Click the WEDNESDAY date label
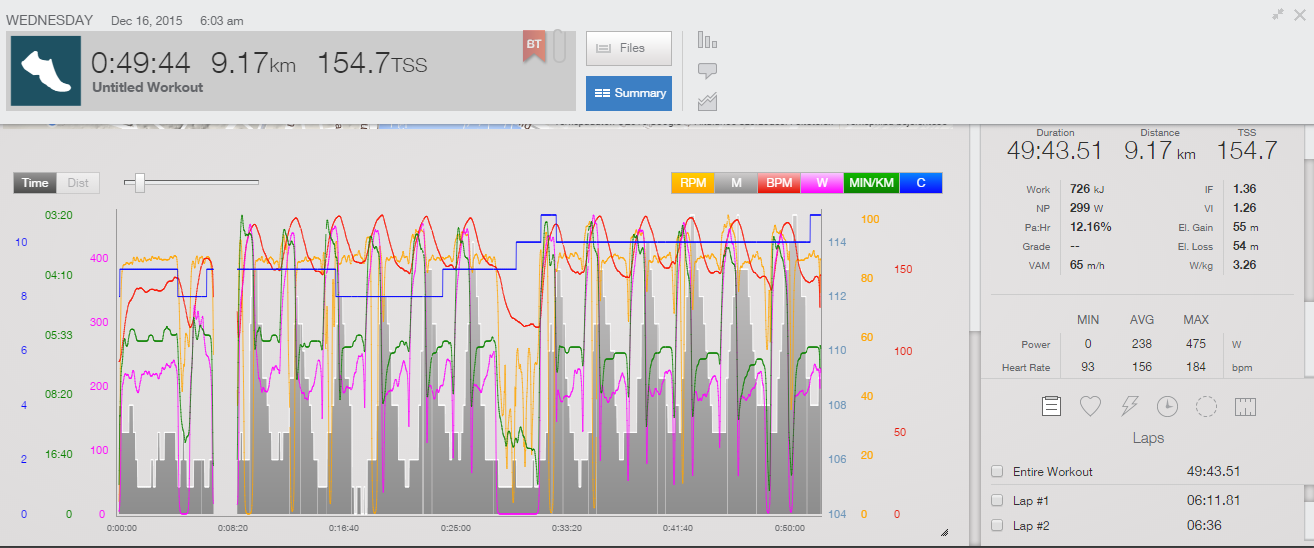This screenshot has height=548, width=1314. pos(50,20)
